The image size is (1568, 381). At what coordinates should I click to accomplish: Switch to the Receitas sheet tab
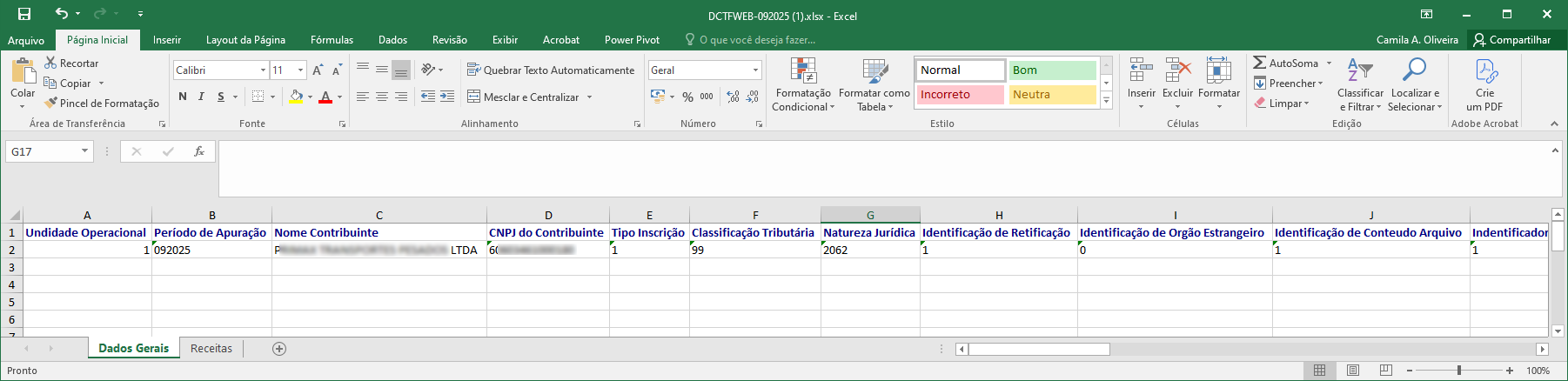pyautogui.click(x=211, y=349)
